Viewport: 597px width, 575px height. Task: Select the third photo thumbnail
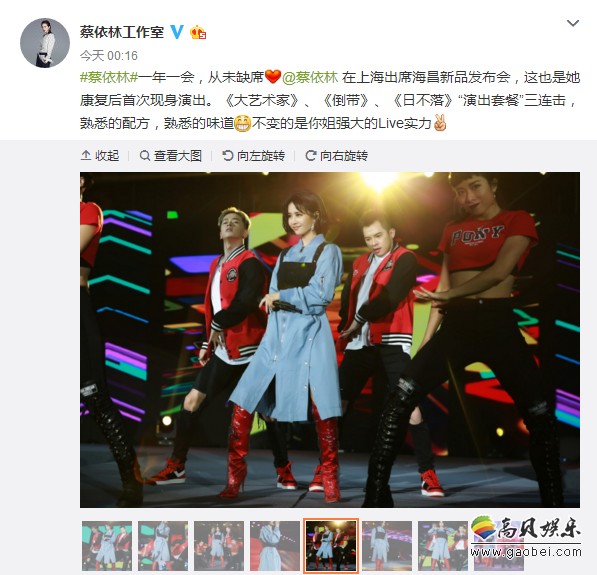(219, 546)
